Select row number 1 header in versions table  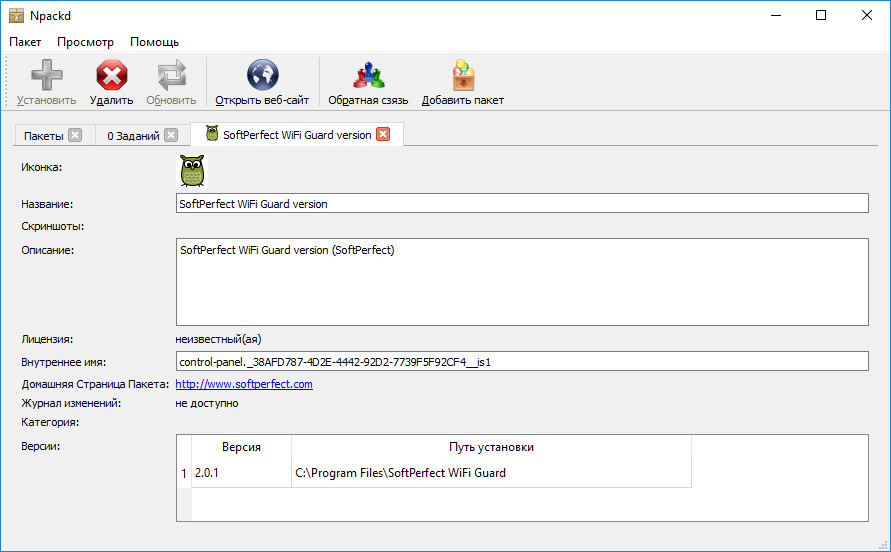[x=184, y=473]
